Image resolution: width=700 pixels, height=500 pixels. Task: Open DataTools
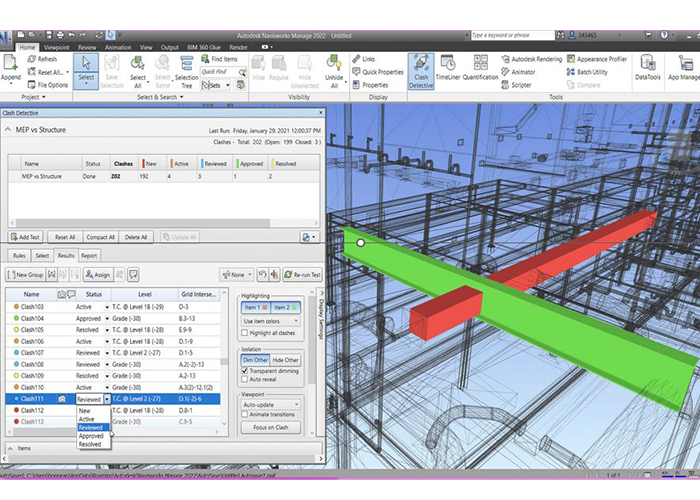pyautogui.click(x=647, y=68)
